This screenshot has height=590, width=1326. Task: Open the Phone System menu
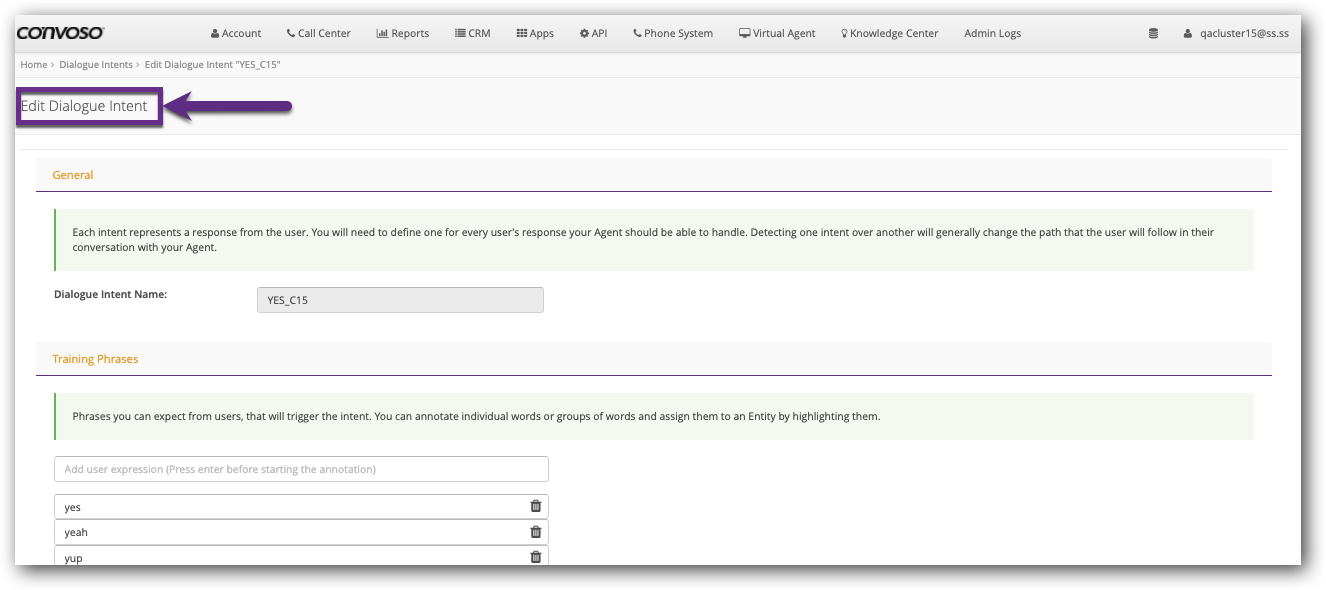coord(673,33)
